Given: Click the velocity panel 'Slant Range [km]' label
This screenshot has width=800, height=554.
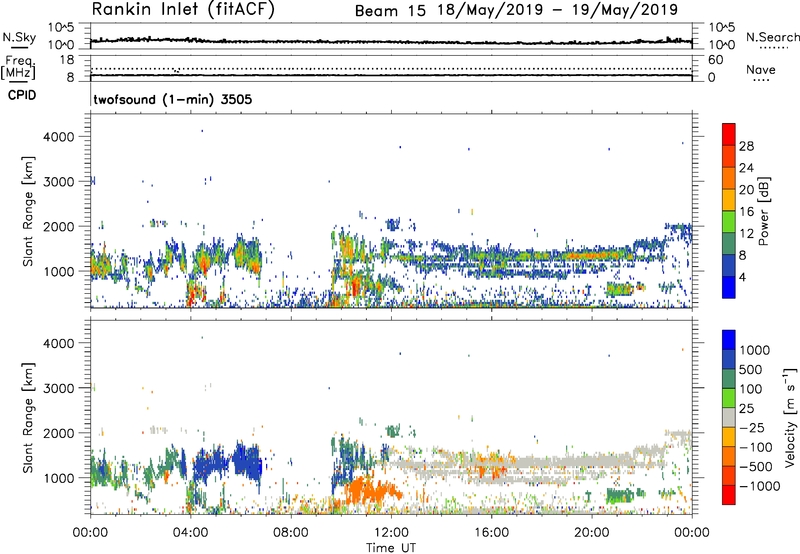Looking at the screenshot, I should tap(28, 417).
